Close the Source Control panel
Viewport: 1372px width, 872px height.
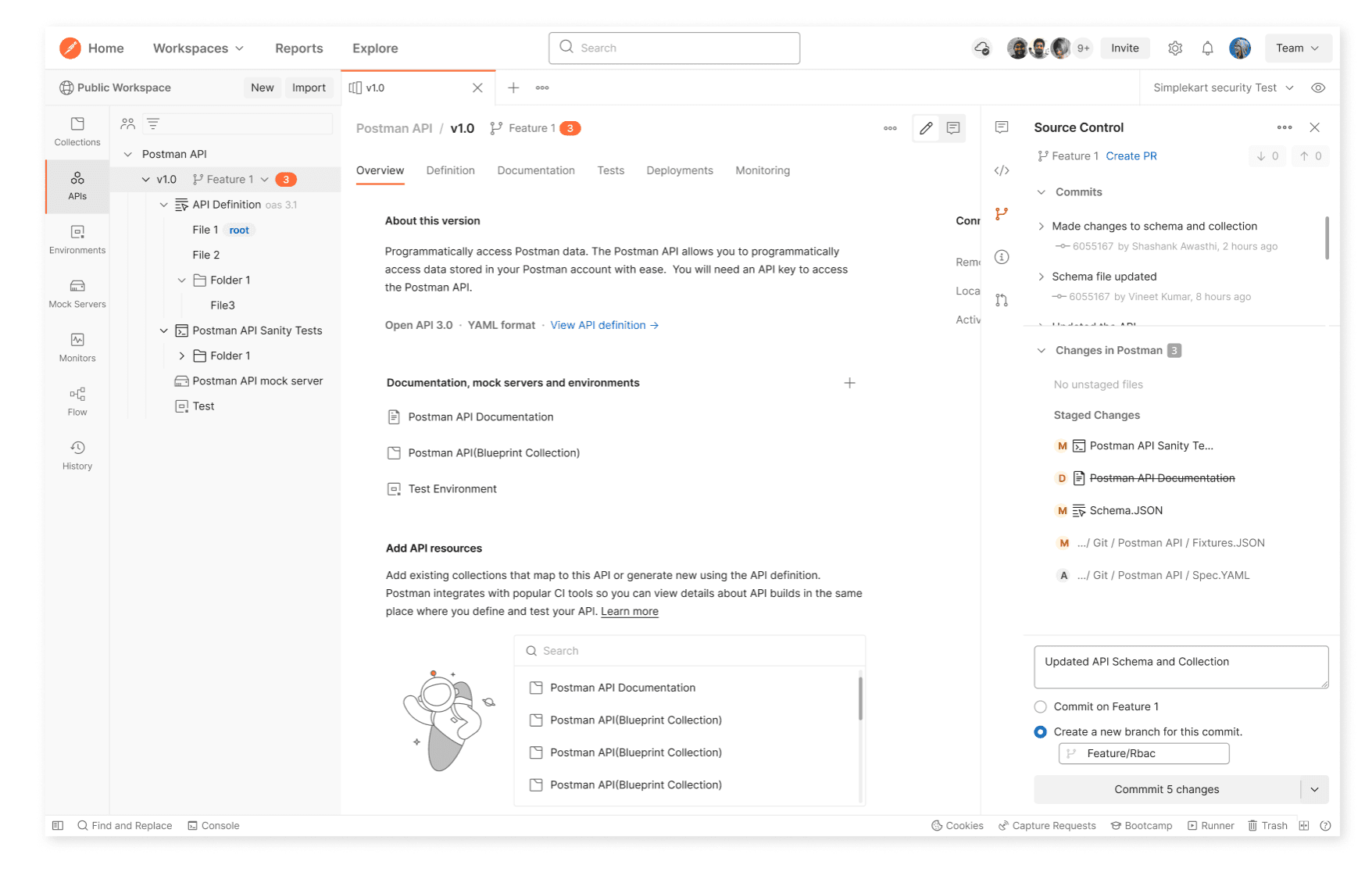point(1315,127)
